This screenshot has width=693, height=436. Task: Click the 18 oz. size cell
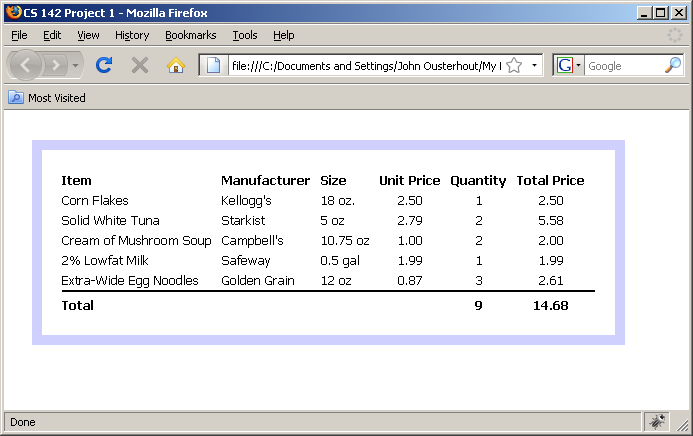[338, 201]
